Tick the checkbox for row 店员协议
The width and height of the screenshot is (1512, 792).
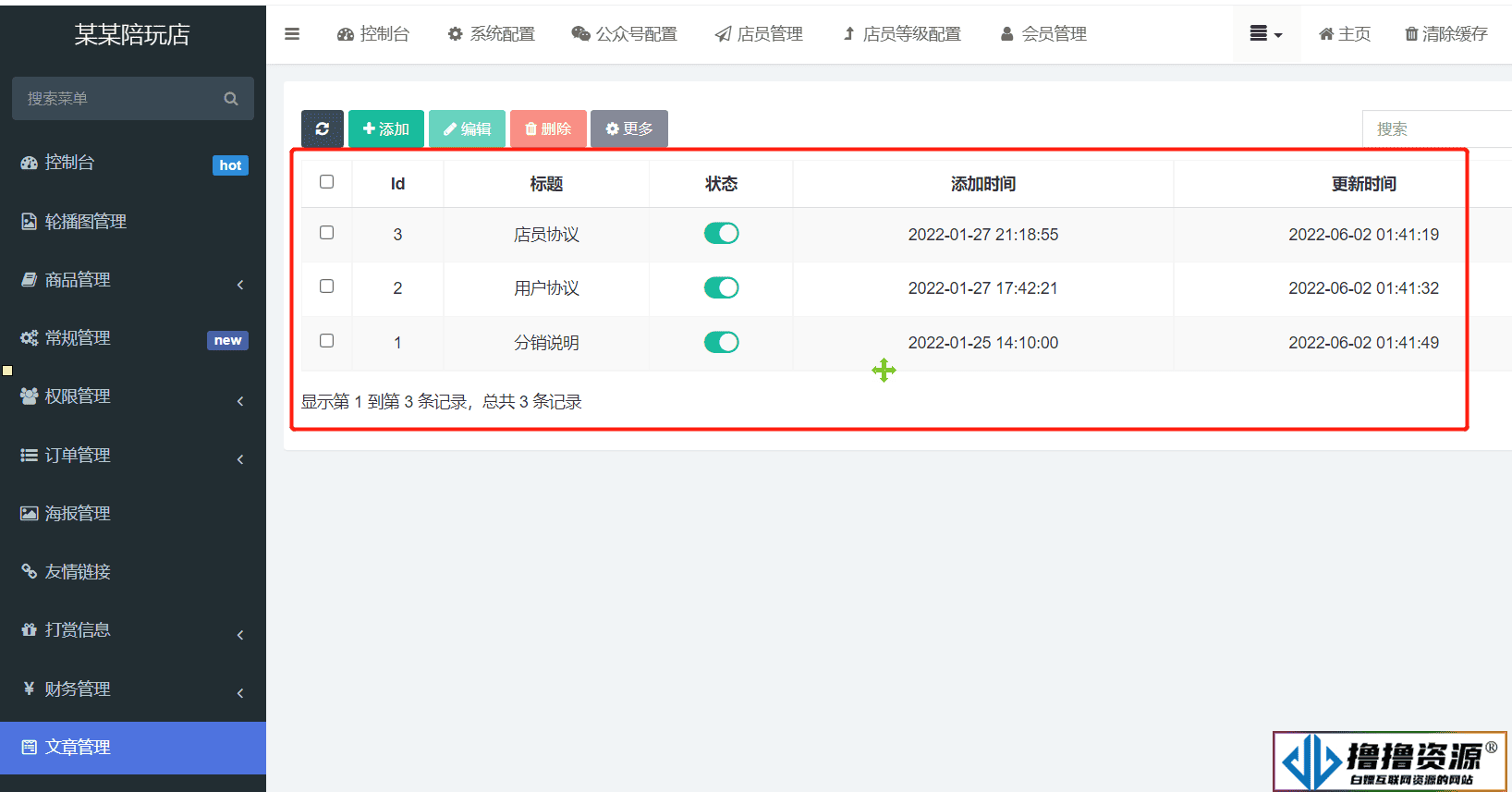tap(326, 232)
